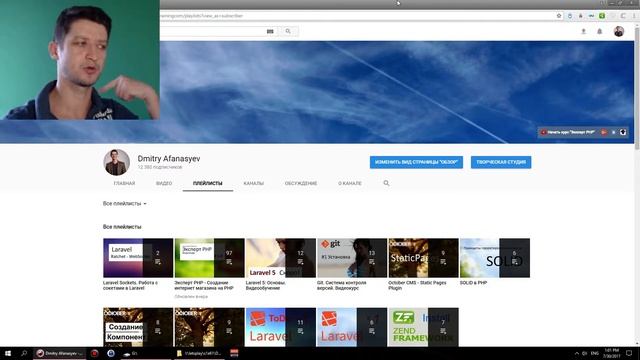The image size is (640, 360).
Task: Click the on-screen keyboard icon in search box
Action: point(270,31)
